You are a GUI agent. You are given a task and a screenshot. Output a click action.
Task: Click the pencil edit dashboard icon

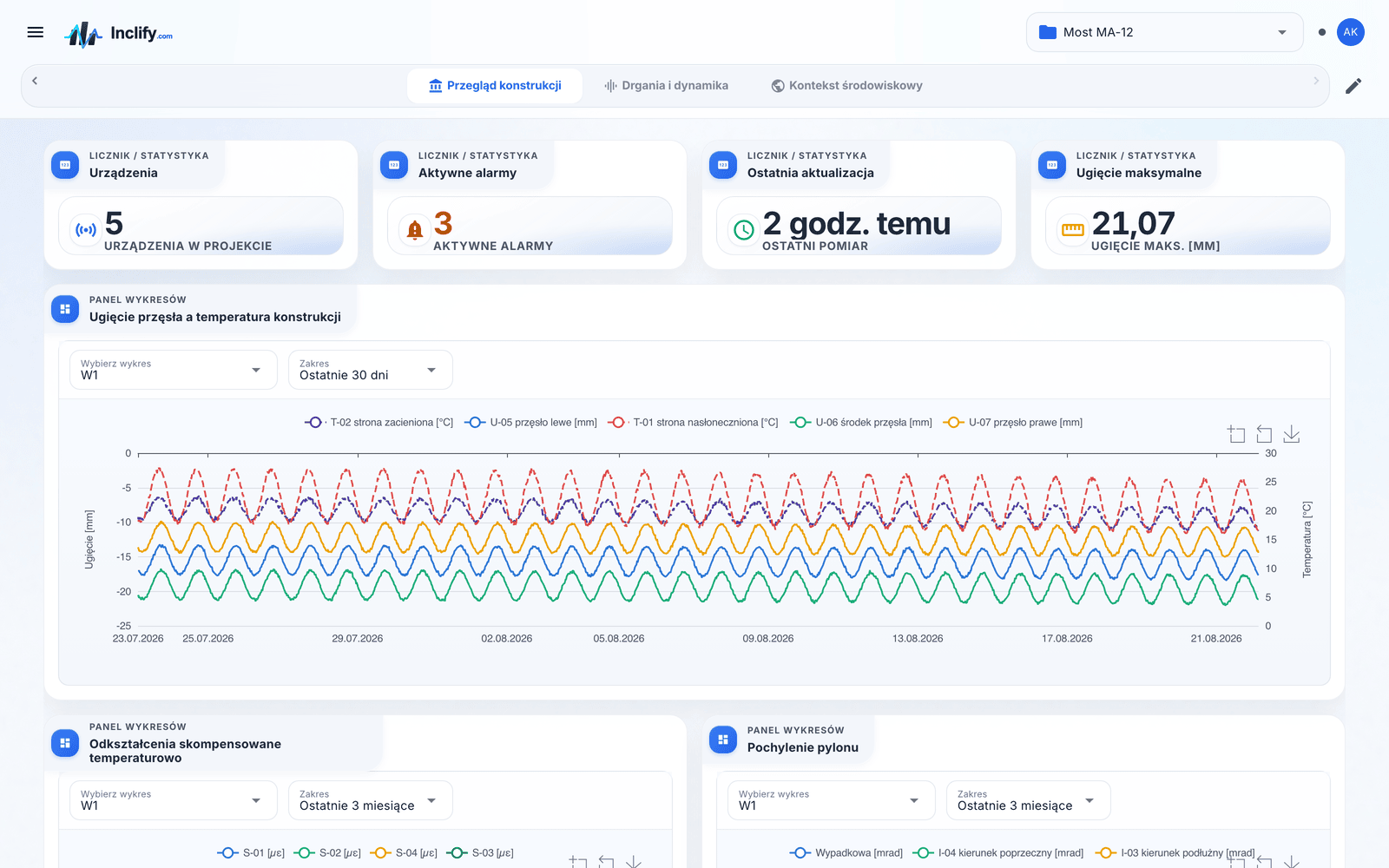tap(1353, 86)
